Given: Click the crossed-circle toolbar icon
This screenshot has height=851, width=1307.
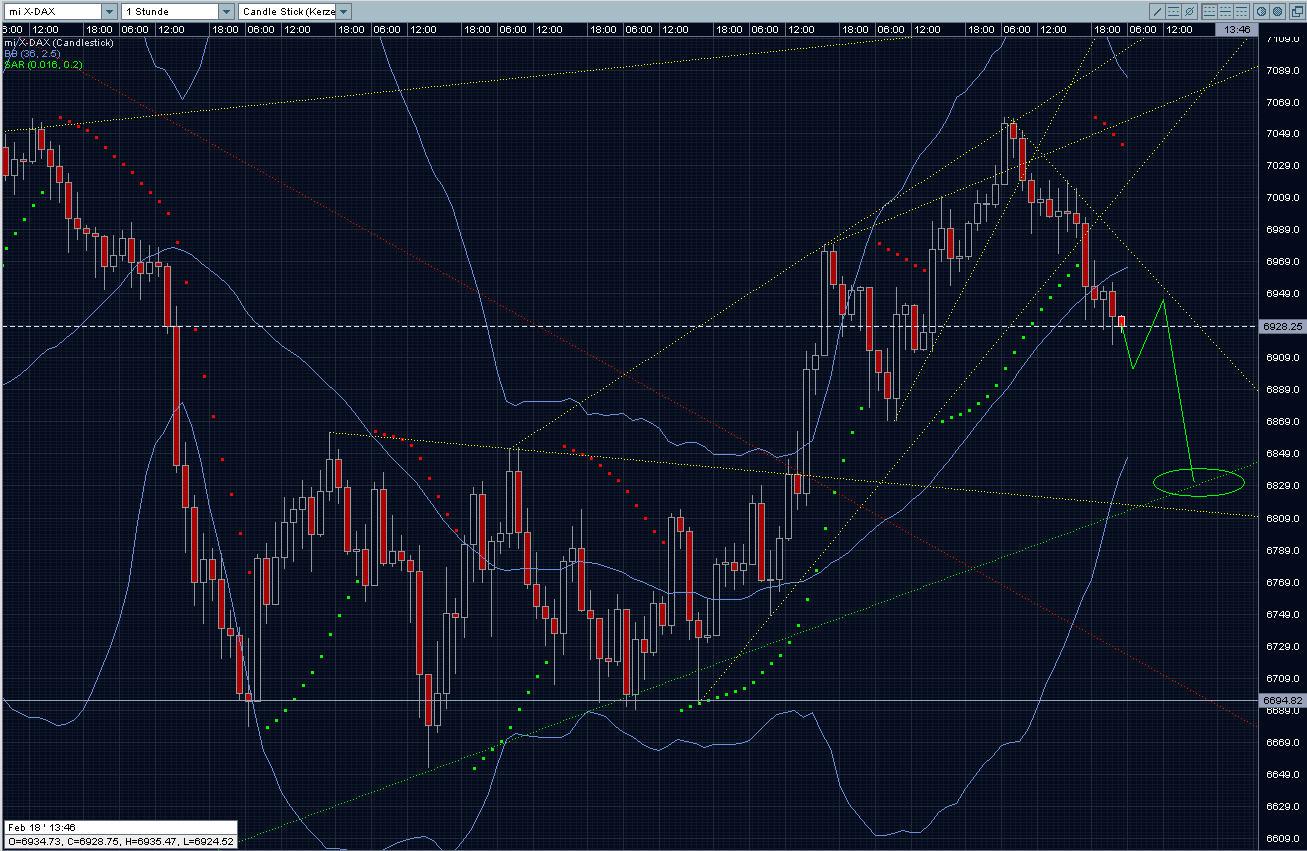Looking at the screenshot, I should point(1190,12).
